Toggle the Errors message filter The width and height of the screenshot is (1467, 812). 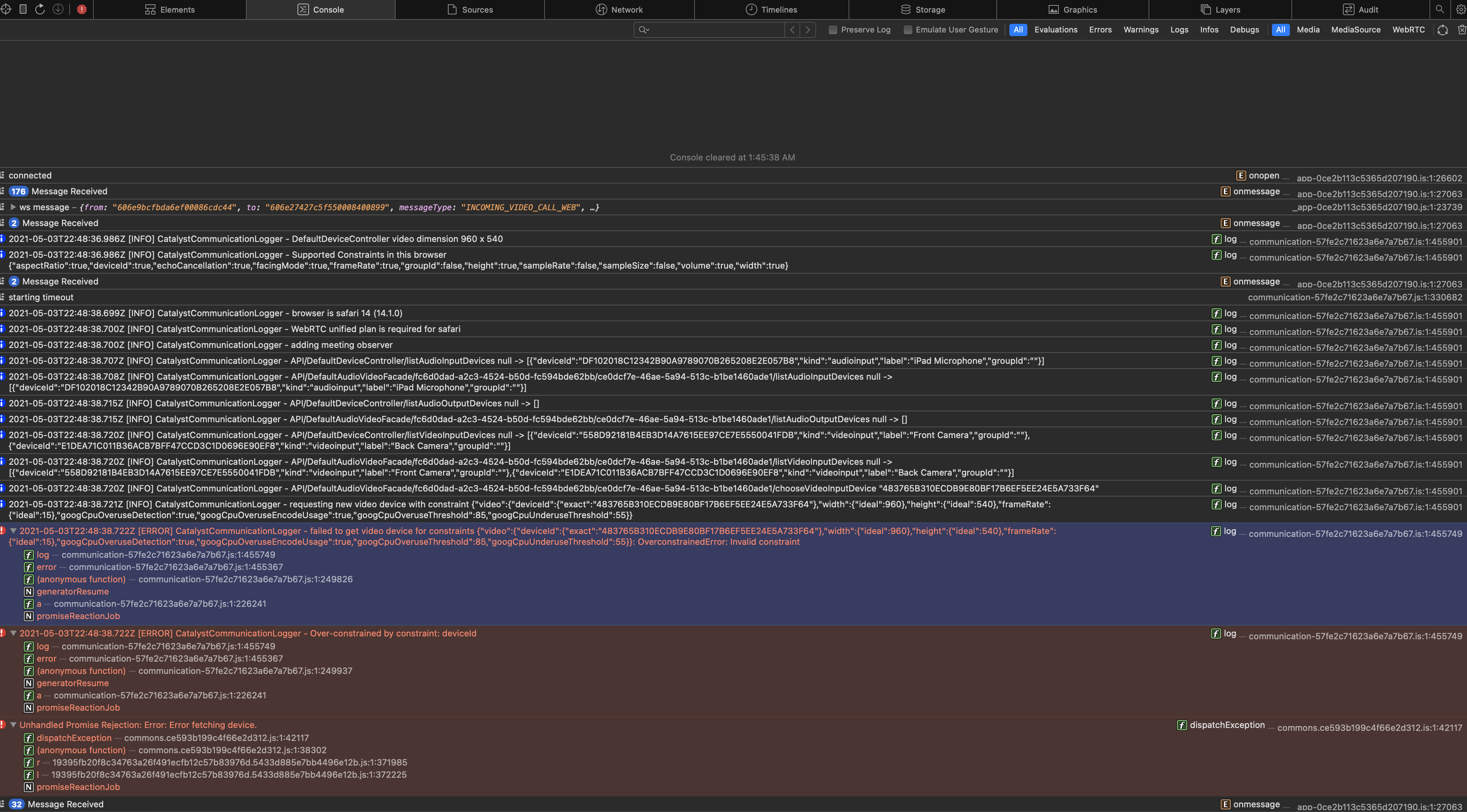click(x=1100, y=30)
